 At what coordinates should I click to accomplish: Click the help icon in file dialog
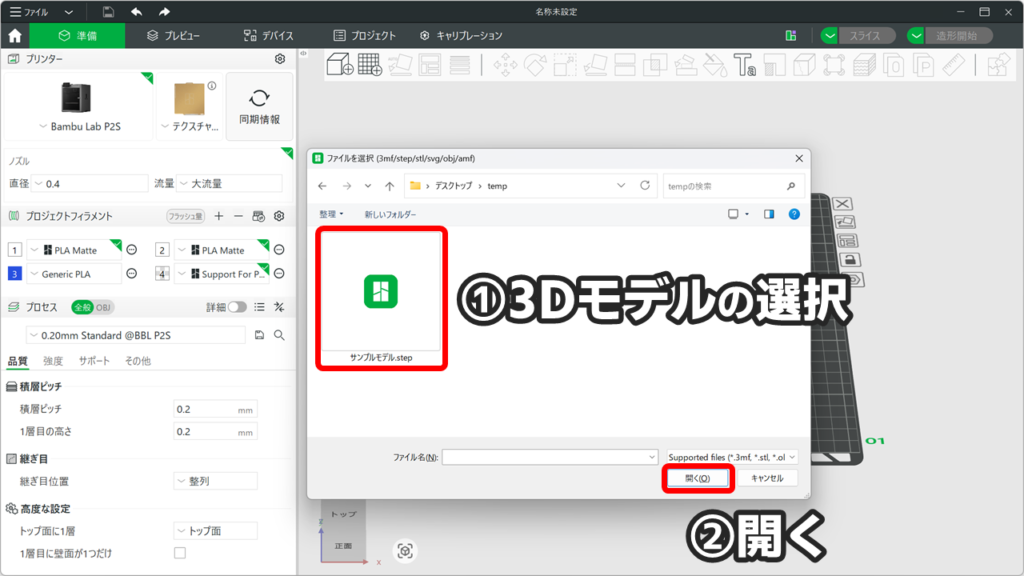click(793, 214)
